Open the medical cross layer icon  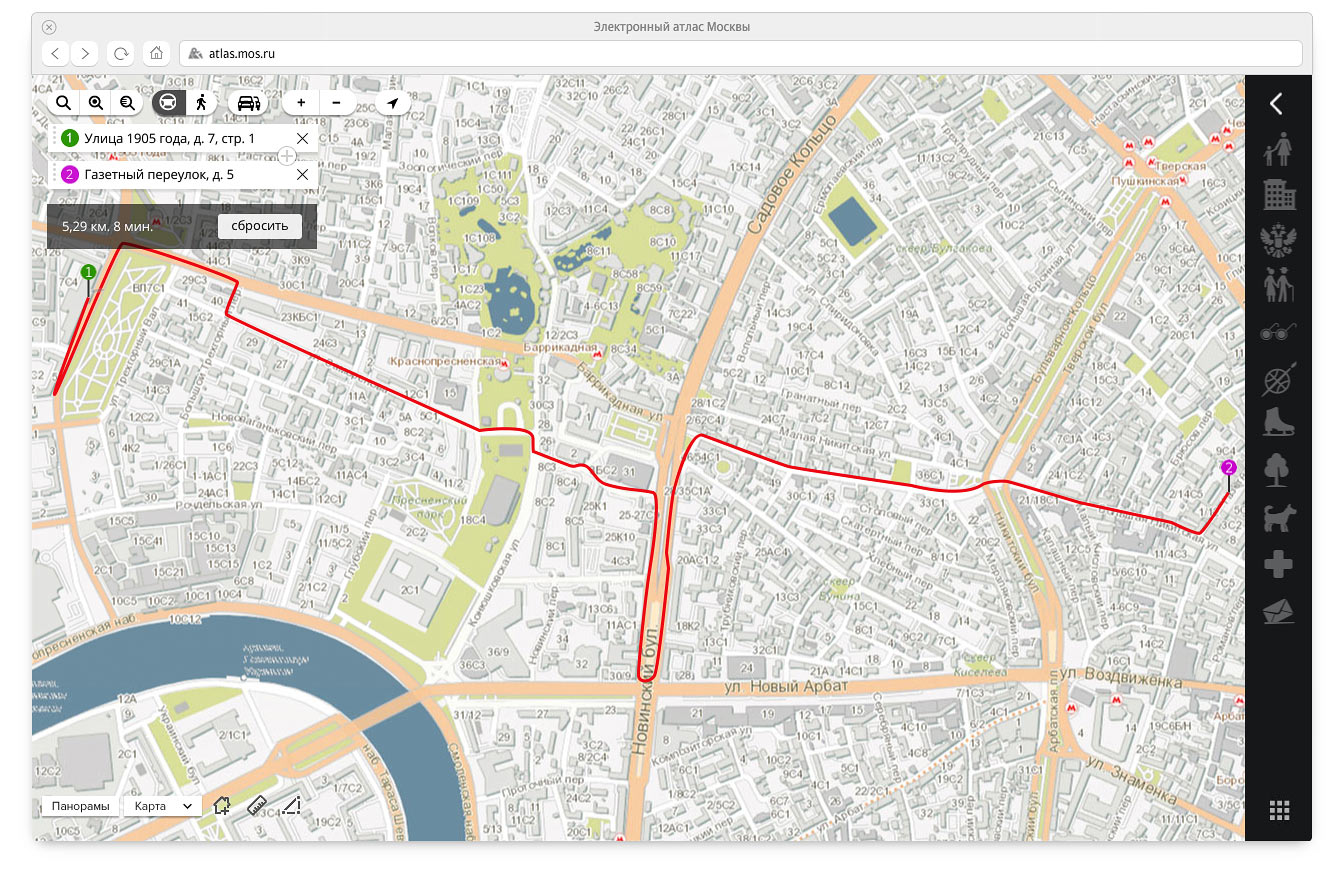click(1277, 565)
